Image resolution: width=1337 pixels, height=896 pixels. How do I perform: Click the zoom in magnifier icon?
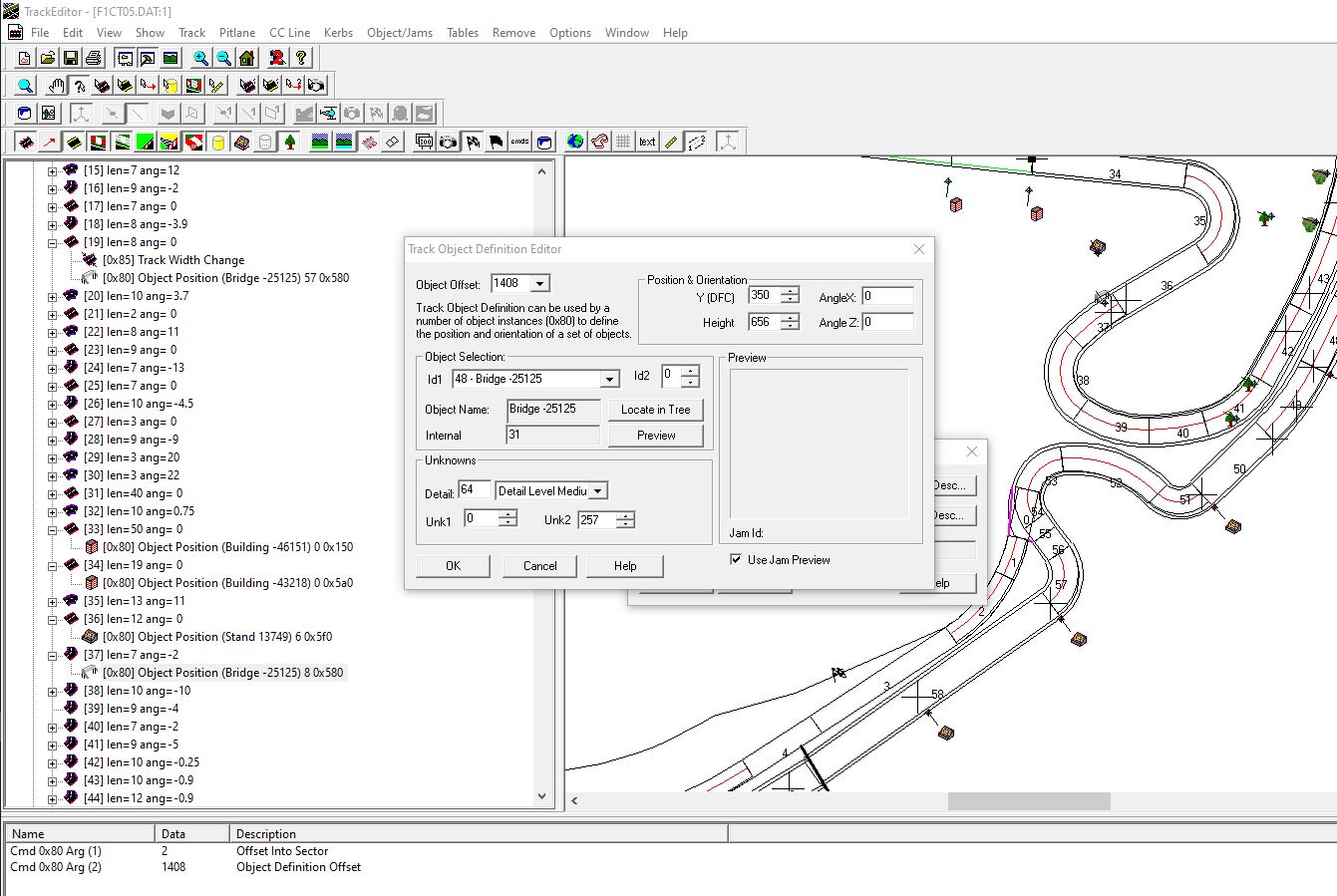(x=200, y=58)
